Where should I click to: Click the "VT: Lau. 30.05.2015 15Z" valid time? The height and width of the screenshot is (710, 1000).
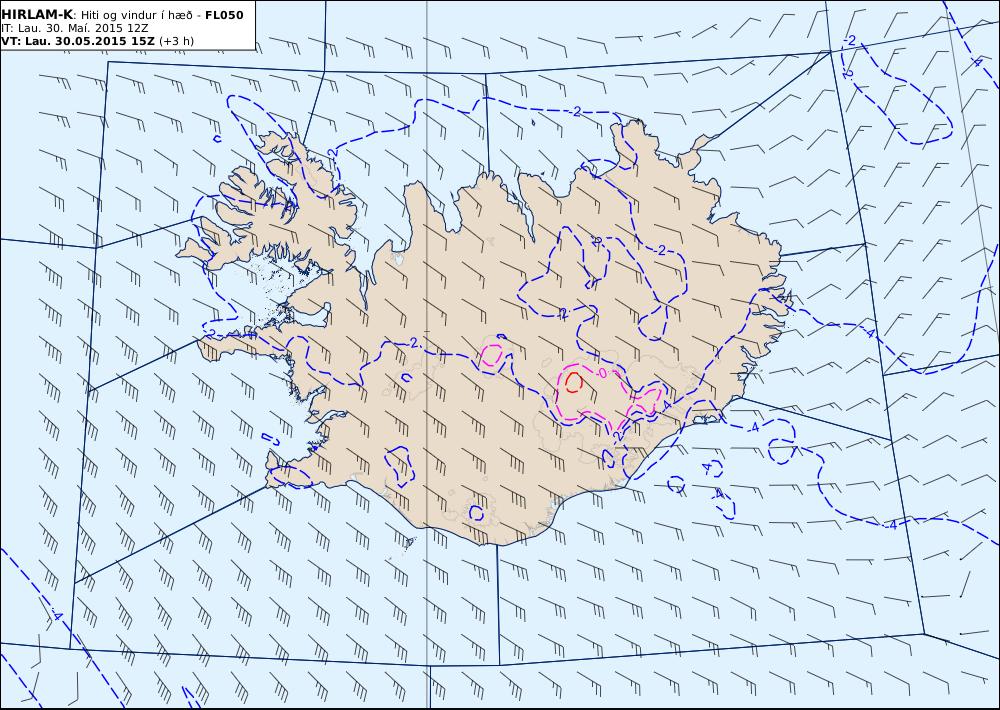point(78,41)
